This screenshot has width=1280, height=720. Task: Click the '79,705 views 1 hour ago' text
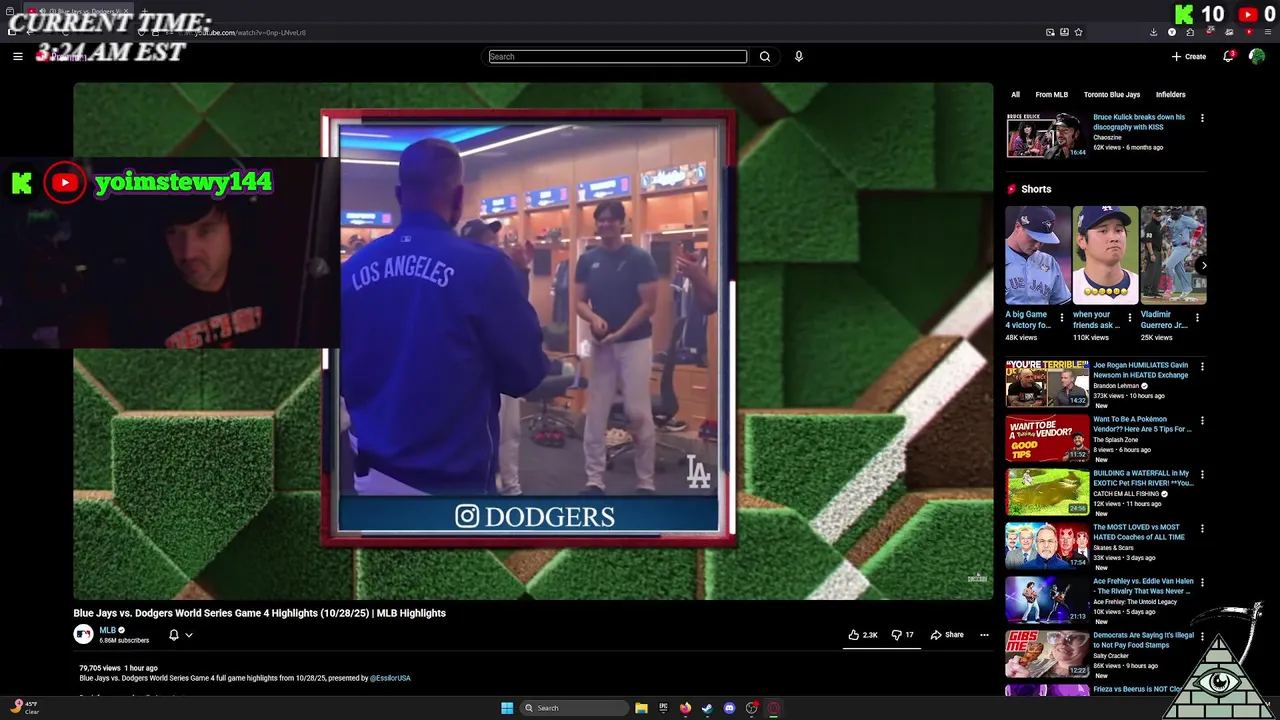[x=118, y=668]
